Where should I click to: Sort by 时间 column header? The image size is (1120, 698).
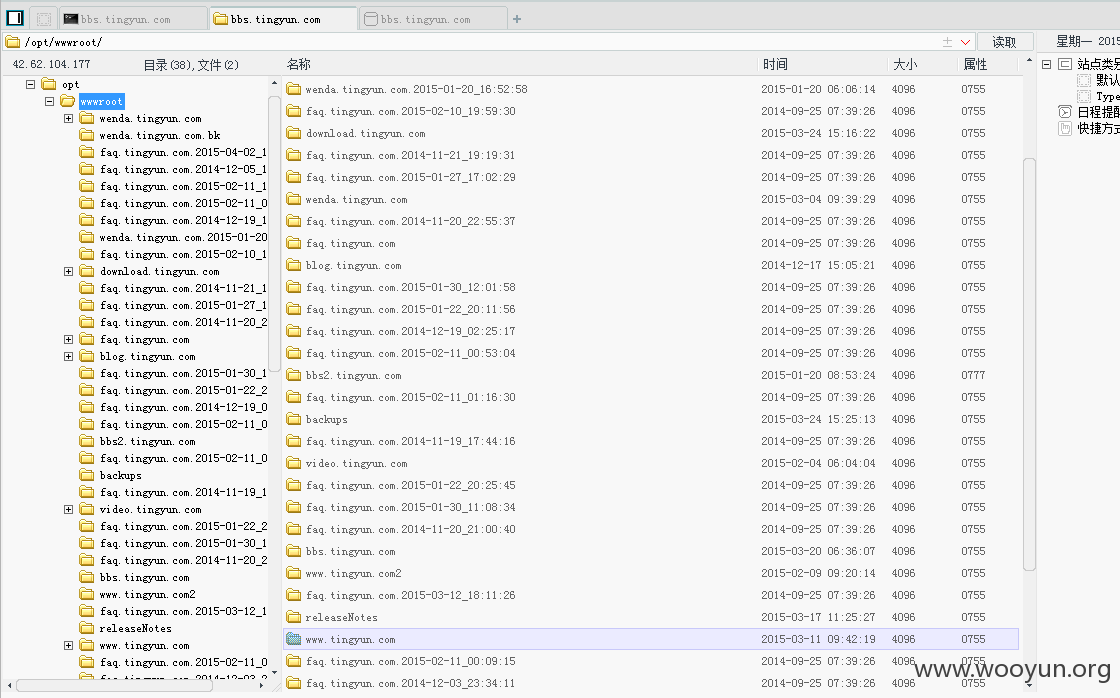pyautogui.click(x=775, y=64)
